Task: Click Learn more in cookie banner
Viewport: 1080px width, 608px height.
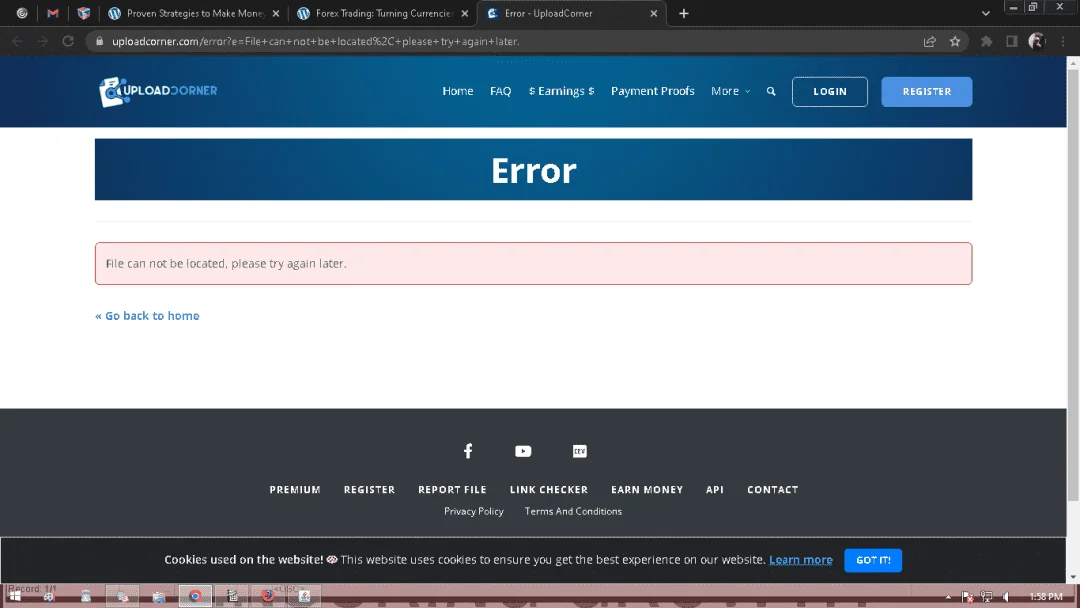Action: click(800, 560)
